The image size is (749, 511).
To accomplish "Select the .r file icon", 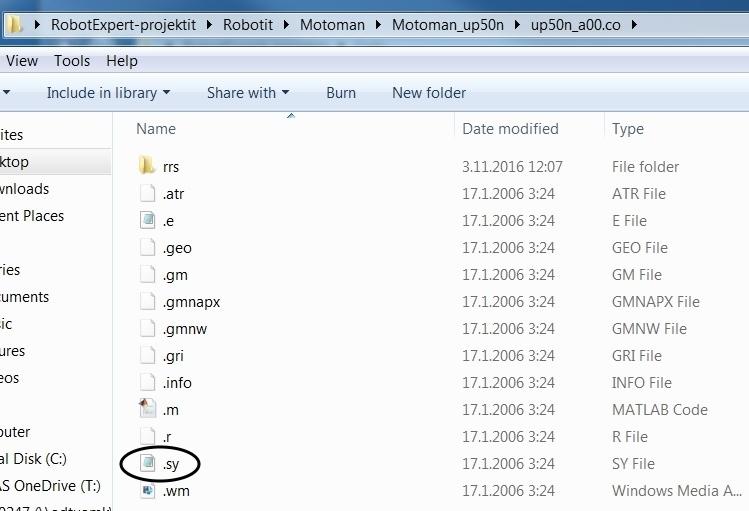I will pyautogui.click(x=147, y=436).
